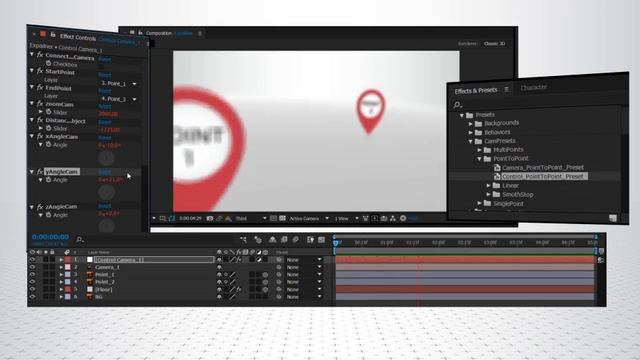Viewport: 640px width, 360px height.
Task: Click the motion blur icon in the timeline header
Action: click(x=296, y=240)
